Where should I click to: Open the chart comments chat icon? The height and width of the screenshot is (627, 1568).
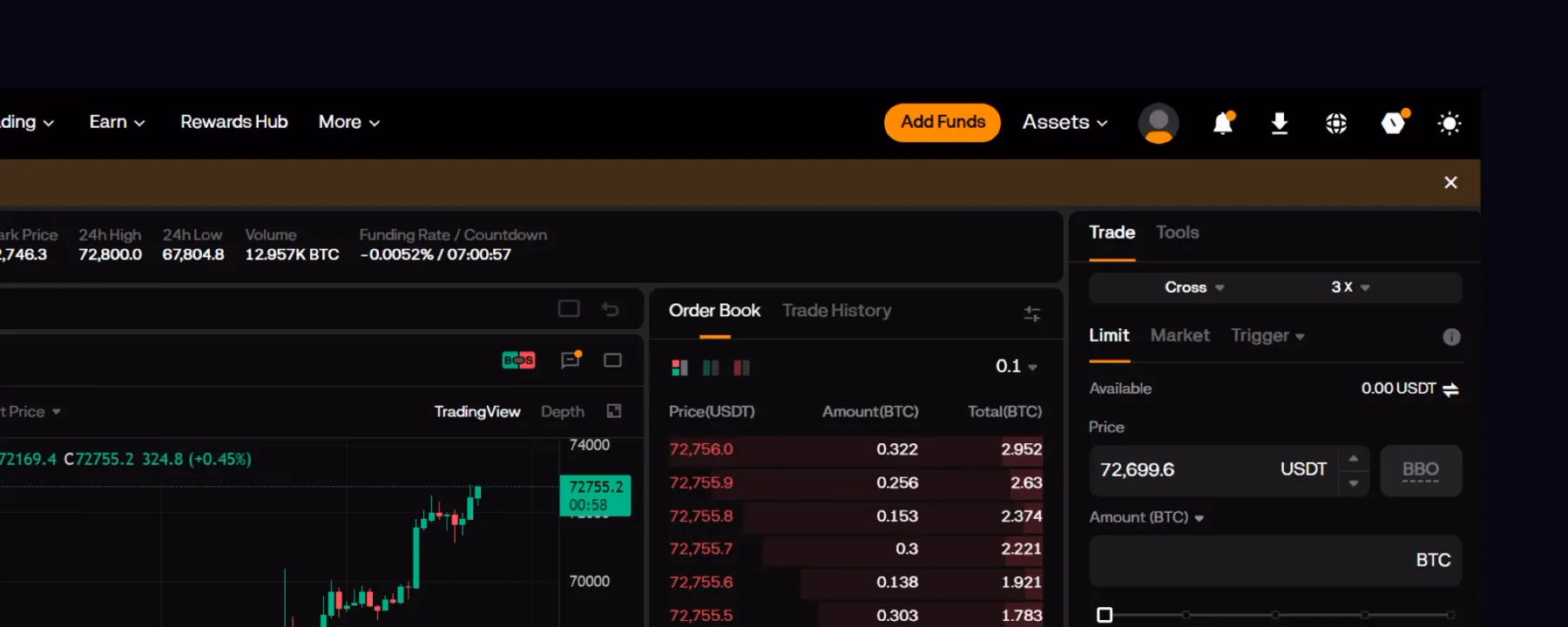coord(571,359)
